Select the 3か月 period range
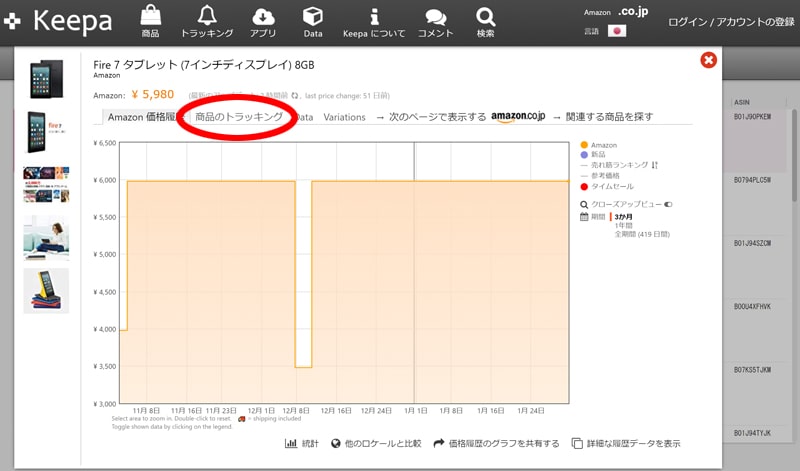800x471 pixels. [623, 217]
